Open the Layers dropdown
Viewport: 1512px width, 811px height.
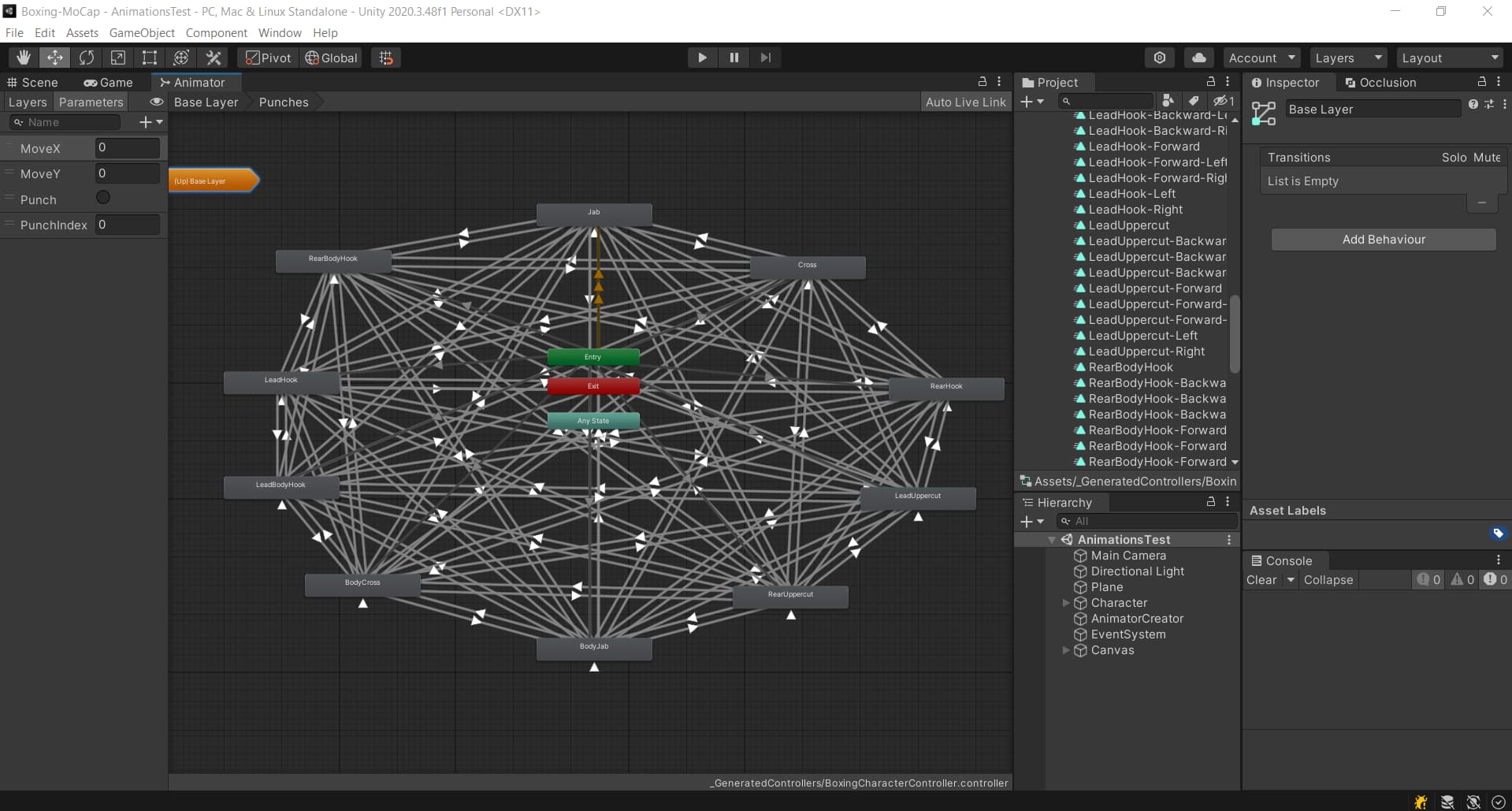[1347, 58]
